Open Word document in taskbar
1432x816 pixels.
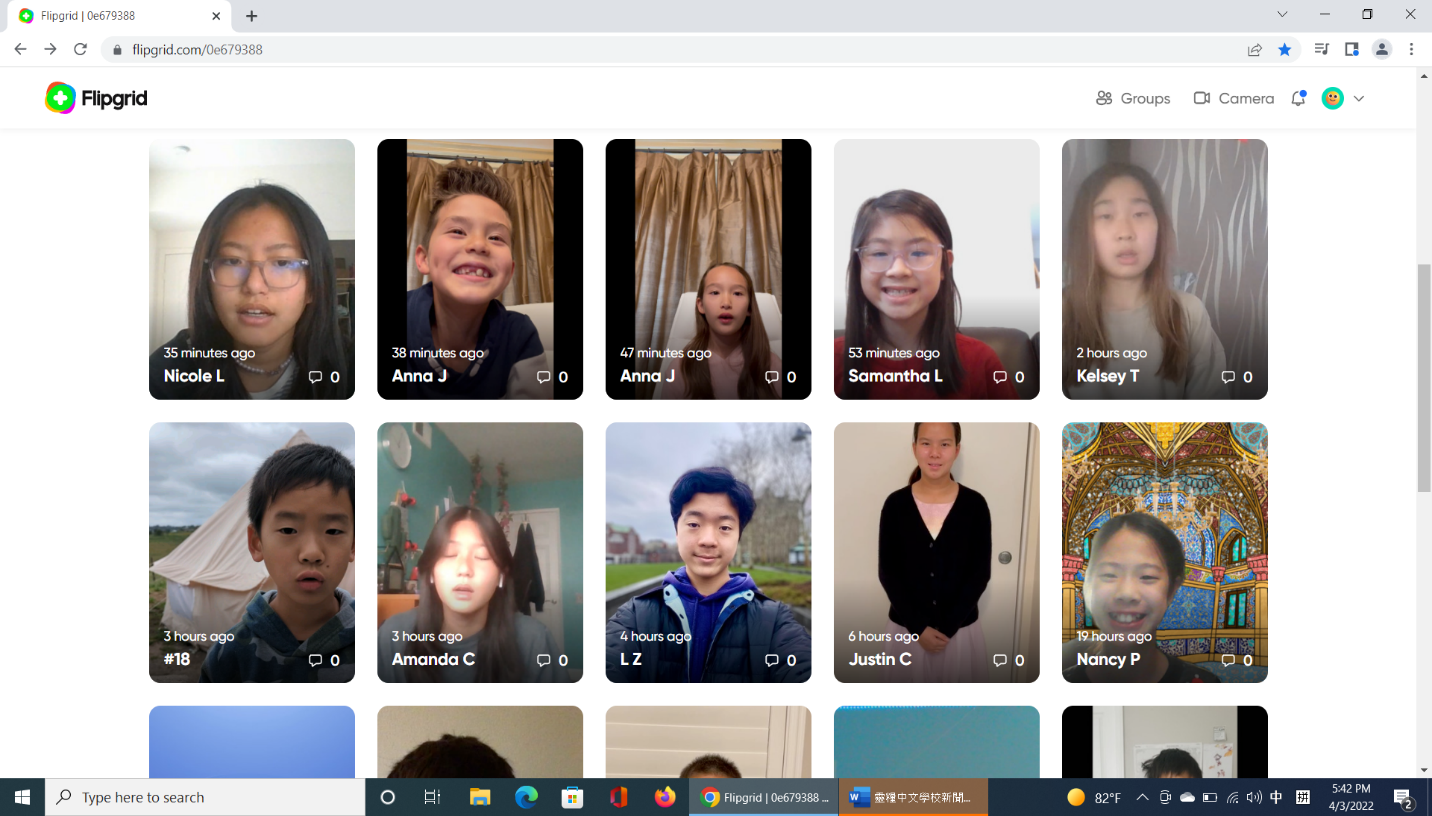pyautogui.click(x=912, y=797)
